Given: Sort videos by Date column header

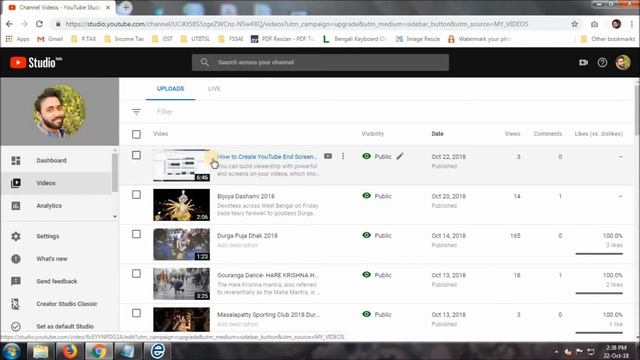Looking at the screenshot, I should tap(437, 134).
